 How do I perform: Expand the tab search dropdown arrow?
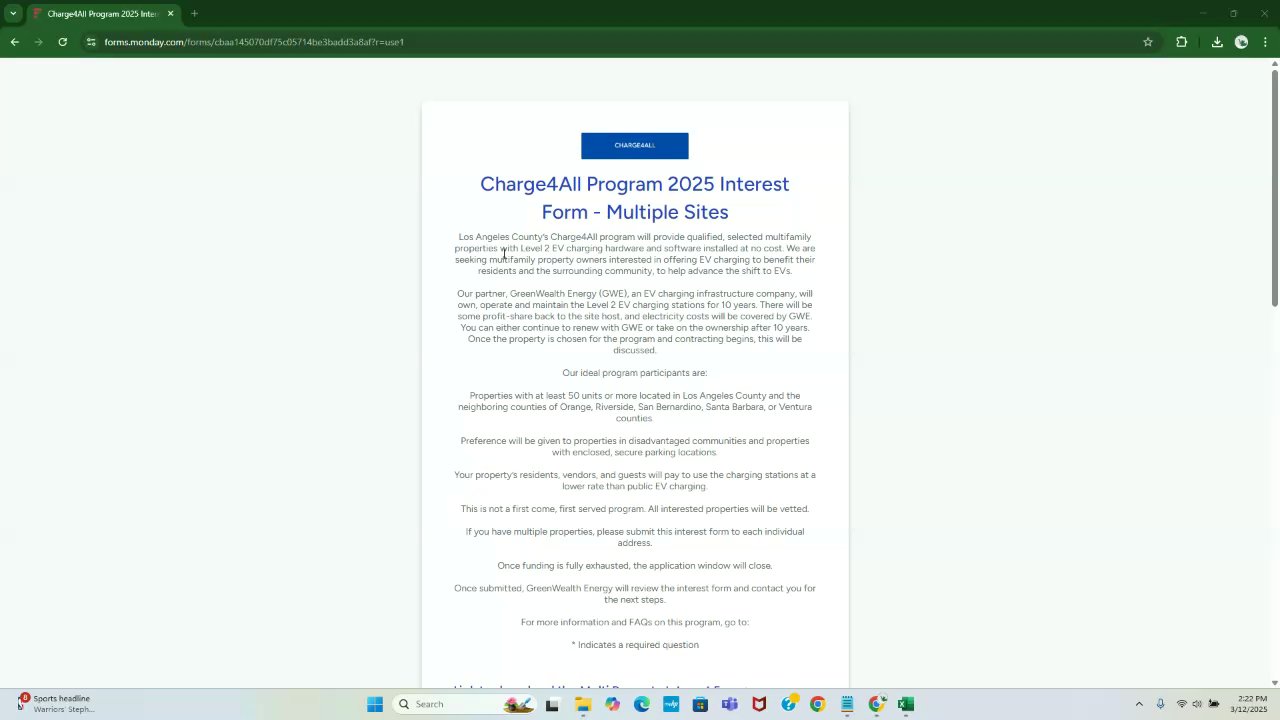click(x=13, y=14)
